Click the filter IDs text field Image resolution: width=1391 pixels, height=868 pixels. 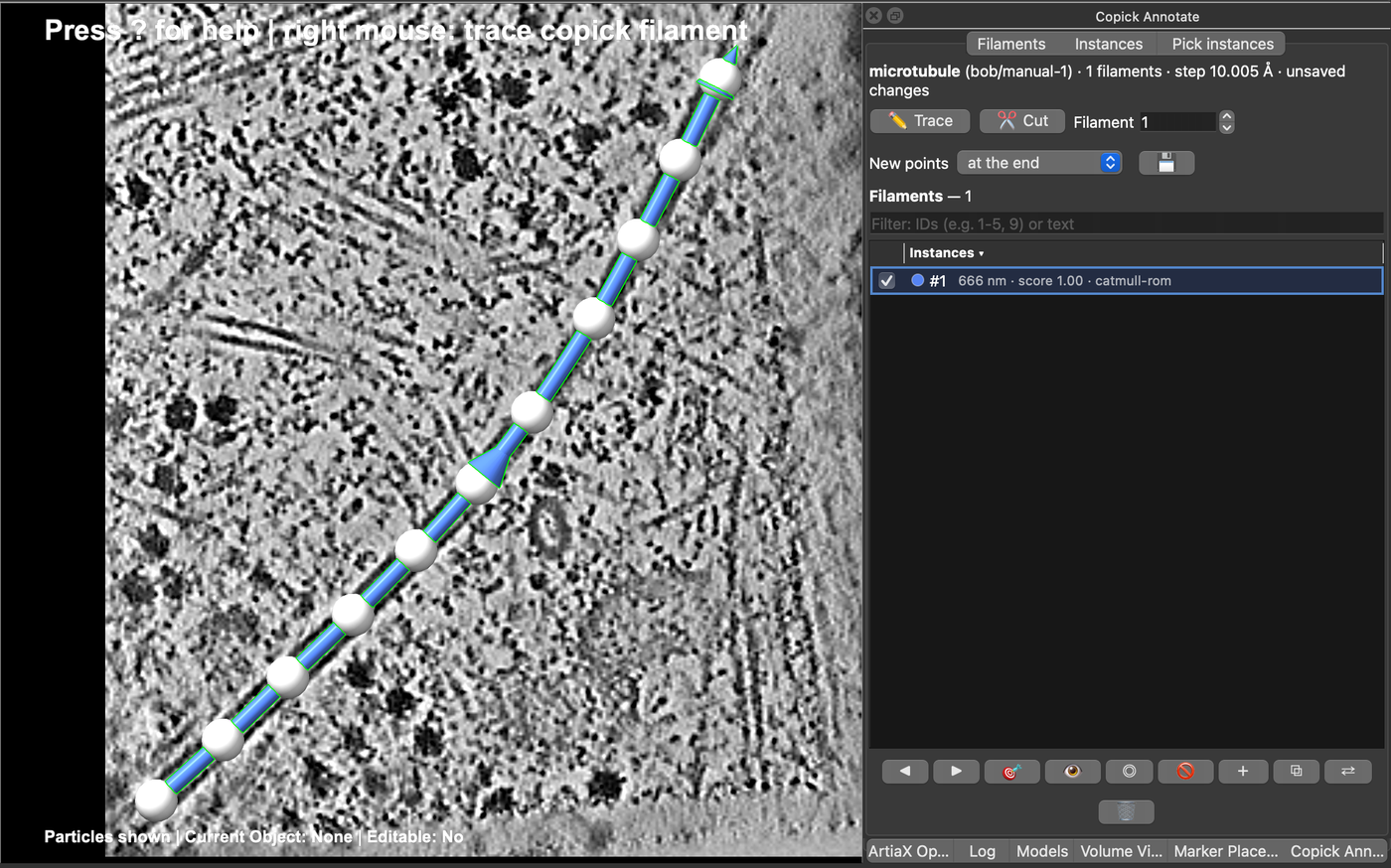1126,224
